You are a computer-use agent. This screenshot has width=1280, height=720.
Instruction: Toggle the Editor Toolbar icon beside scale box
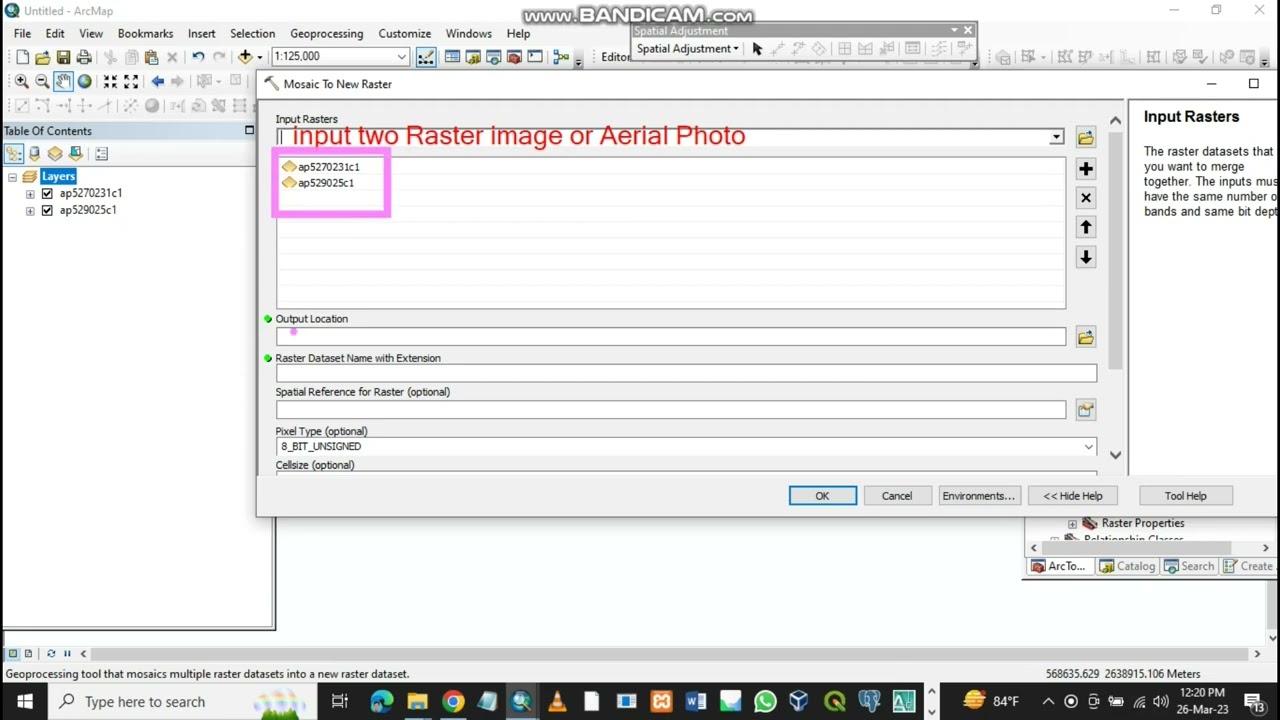(x=426, y=57)
